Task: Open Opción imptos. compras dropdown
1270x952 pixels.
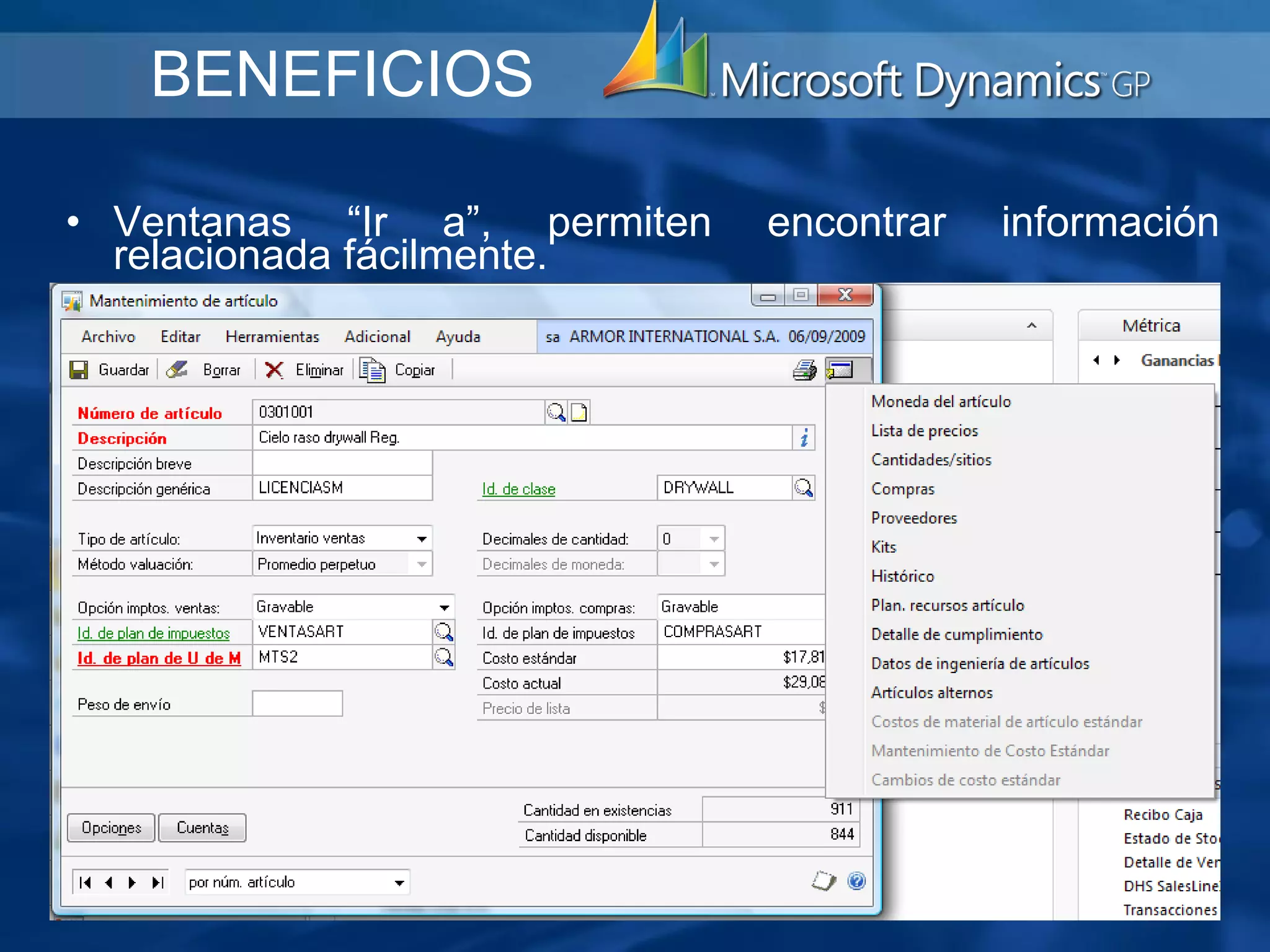Action: [x=742, y=607]
